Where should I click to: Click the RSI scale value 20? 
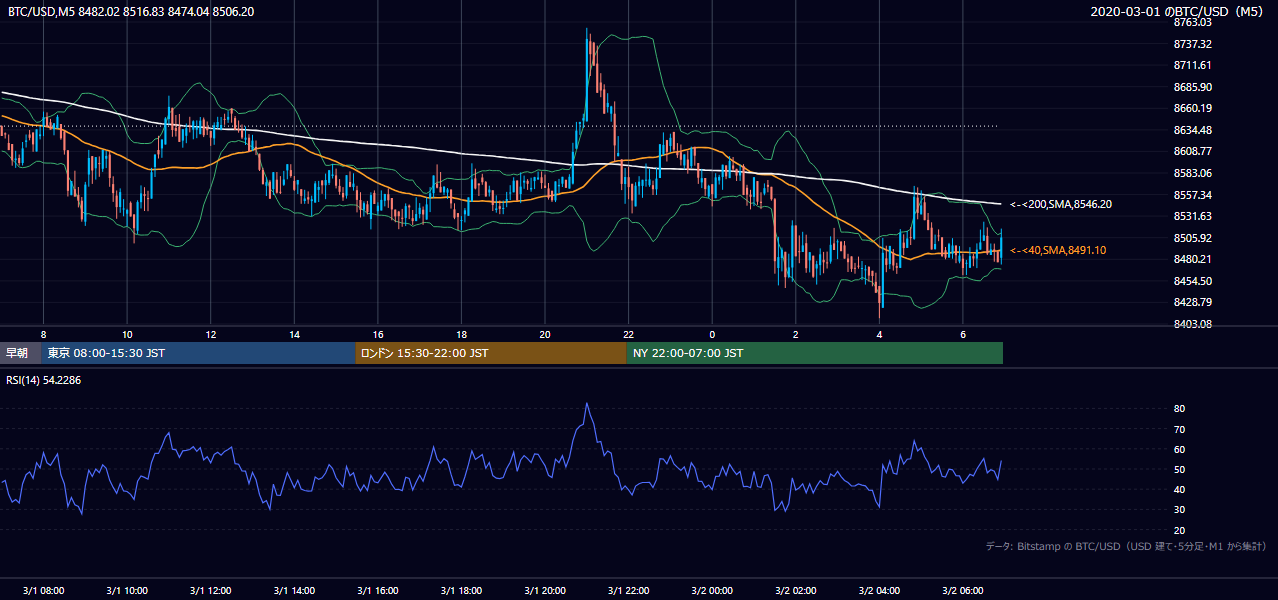click(1179, 530)
